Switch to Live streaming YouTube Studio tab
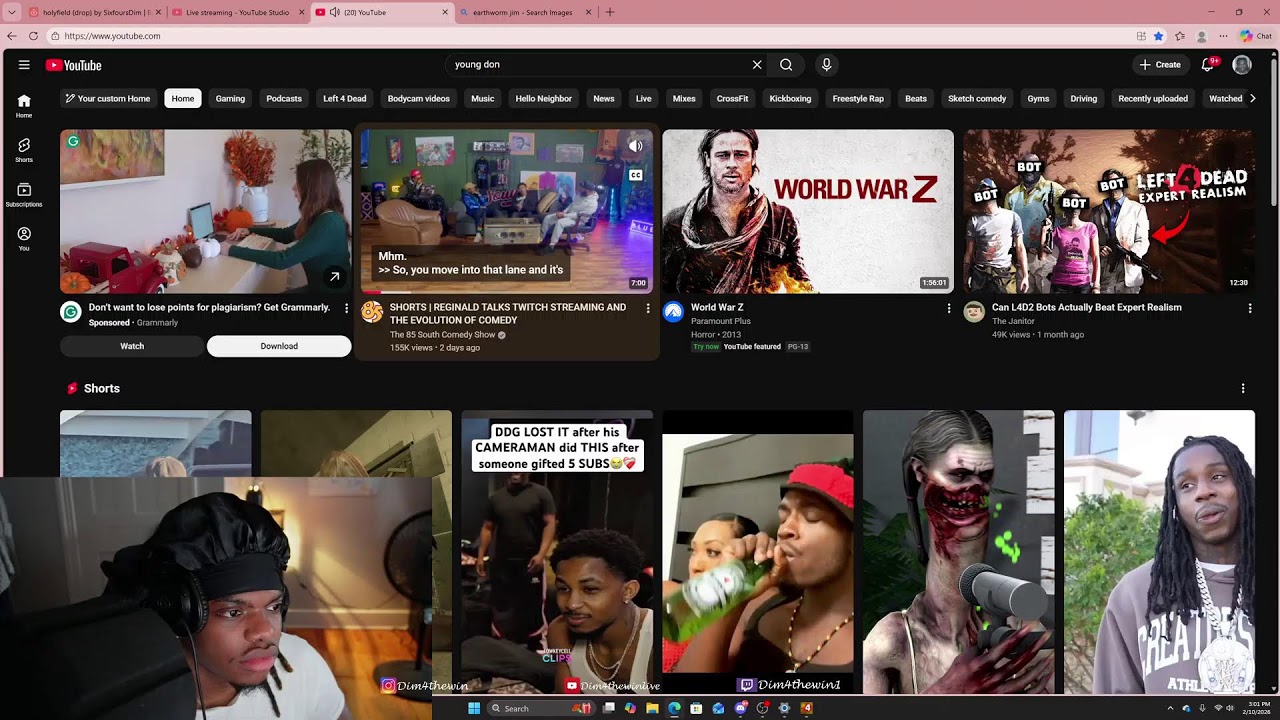This screenshot has width=1280, height=720. pos(238,12)
